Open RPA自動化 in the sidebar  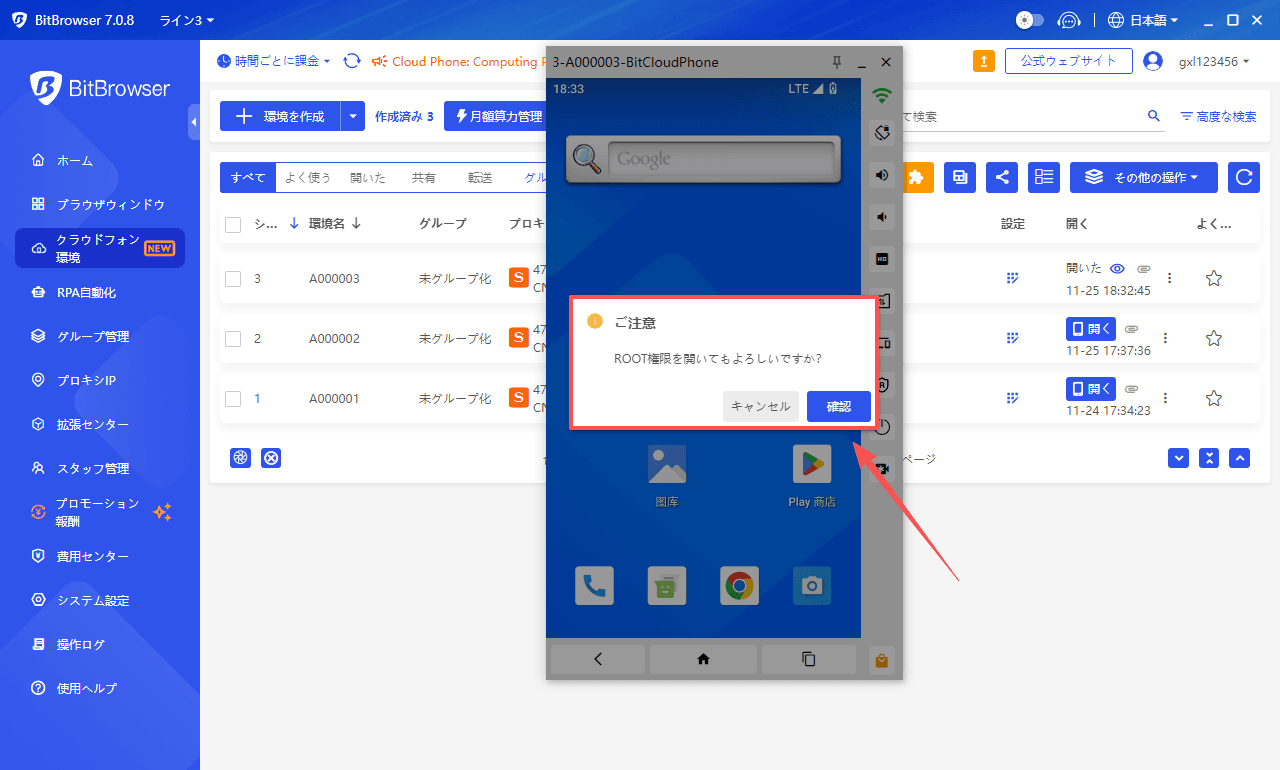click(x=87, y=293)
